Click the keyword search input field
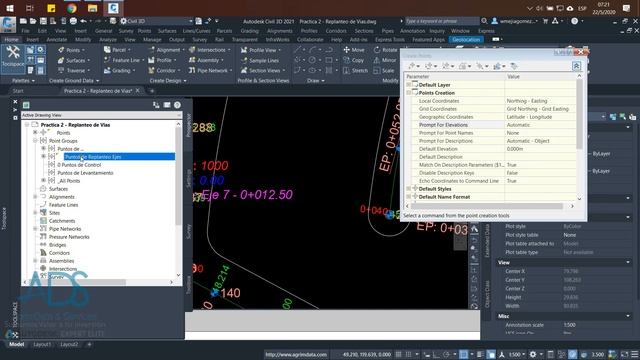 point(442,21)
